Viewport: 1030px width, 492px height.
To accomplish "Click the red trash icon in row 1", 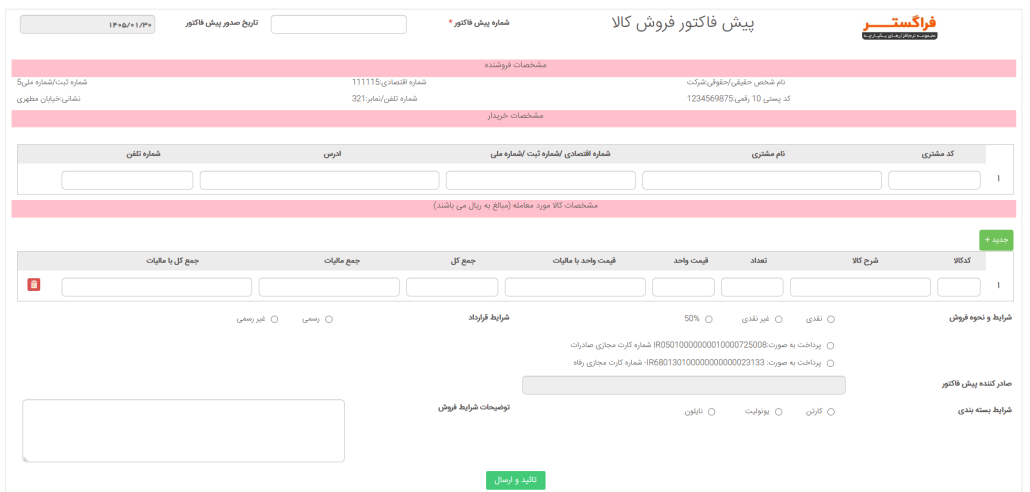I will pos(34,284).
